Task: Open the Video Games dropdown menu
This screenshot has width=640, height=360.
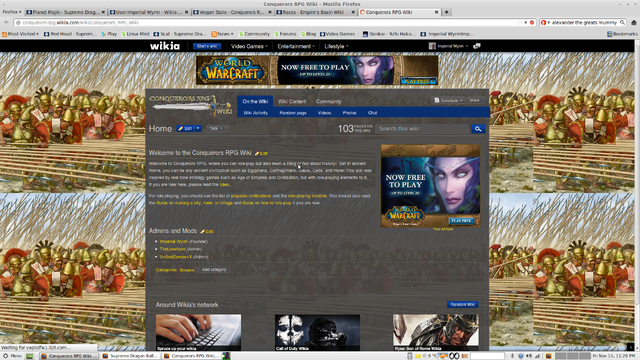Action: pyautogui.click(x=249, y=47)
